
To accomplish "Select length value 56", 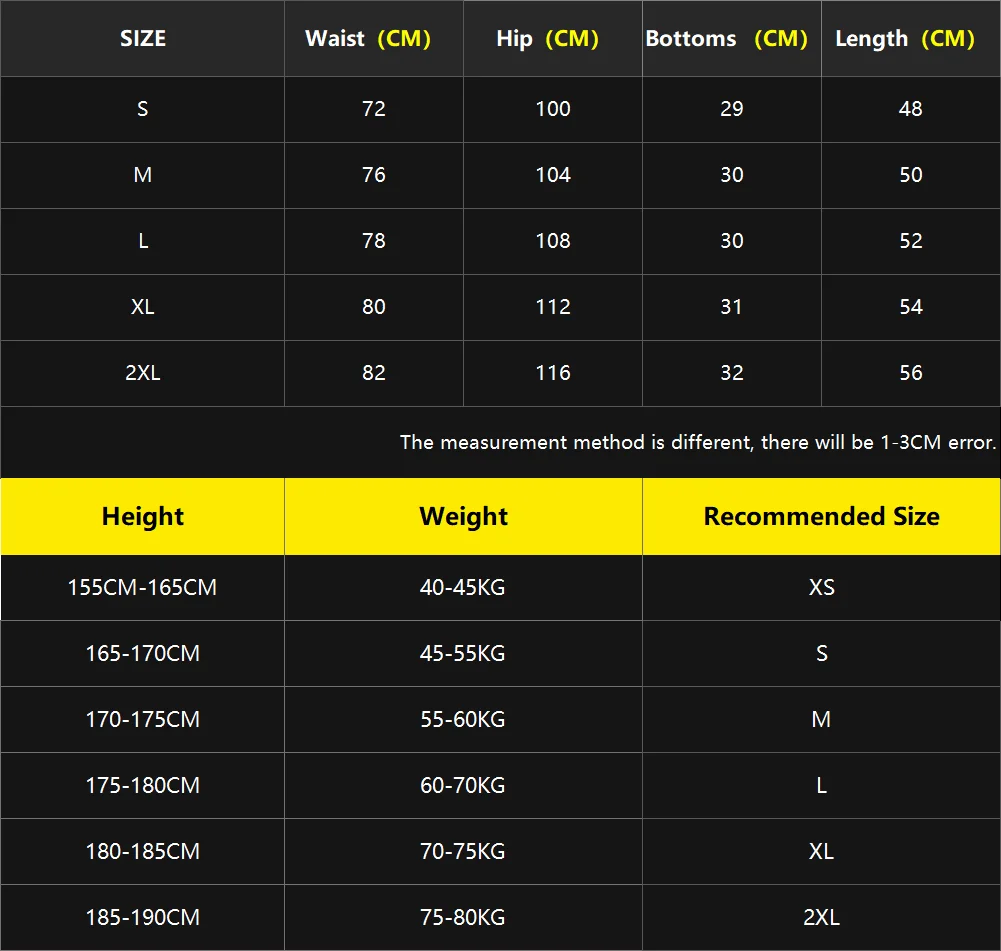I will [x=911, y=373].
